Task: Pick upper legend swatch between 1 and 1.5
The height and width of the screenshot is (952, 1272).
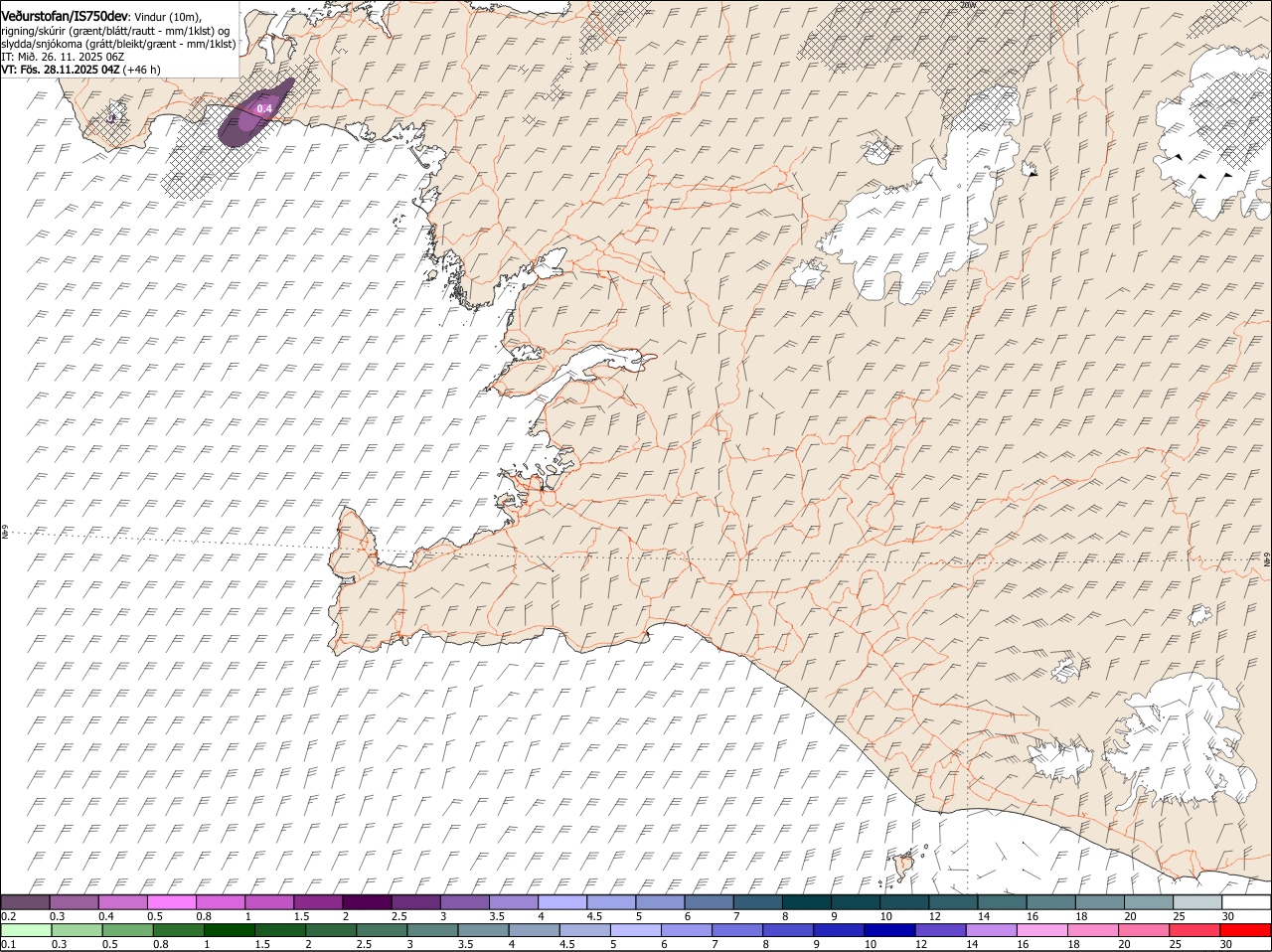Action: pos(269,902)
